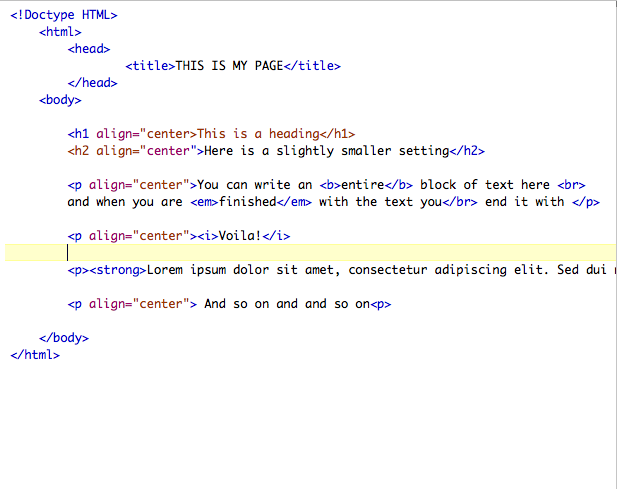Click the "This is a heading" text
The height and width of the screenshot is (489, 617).
(258, 134)
